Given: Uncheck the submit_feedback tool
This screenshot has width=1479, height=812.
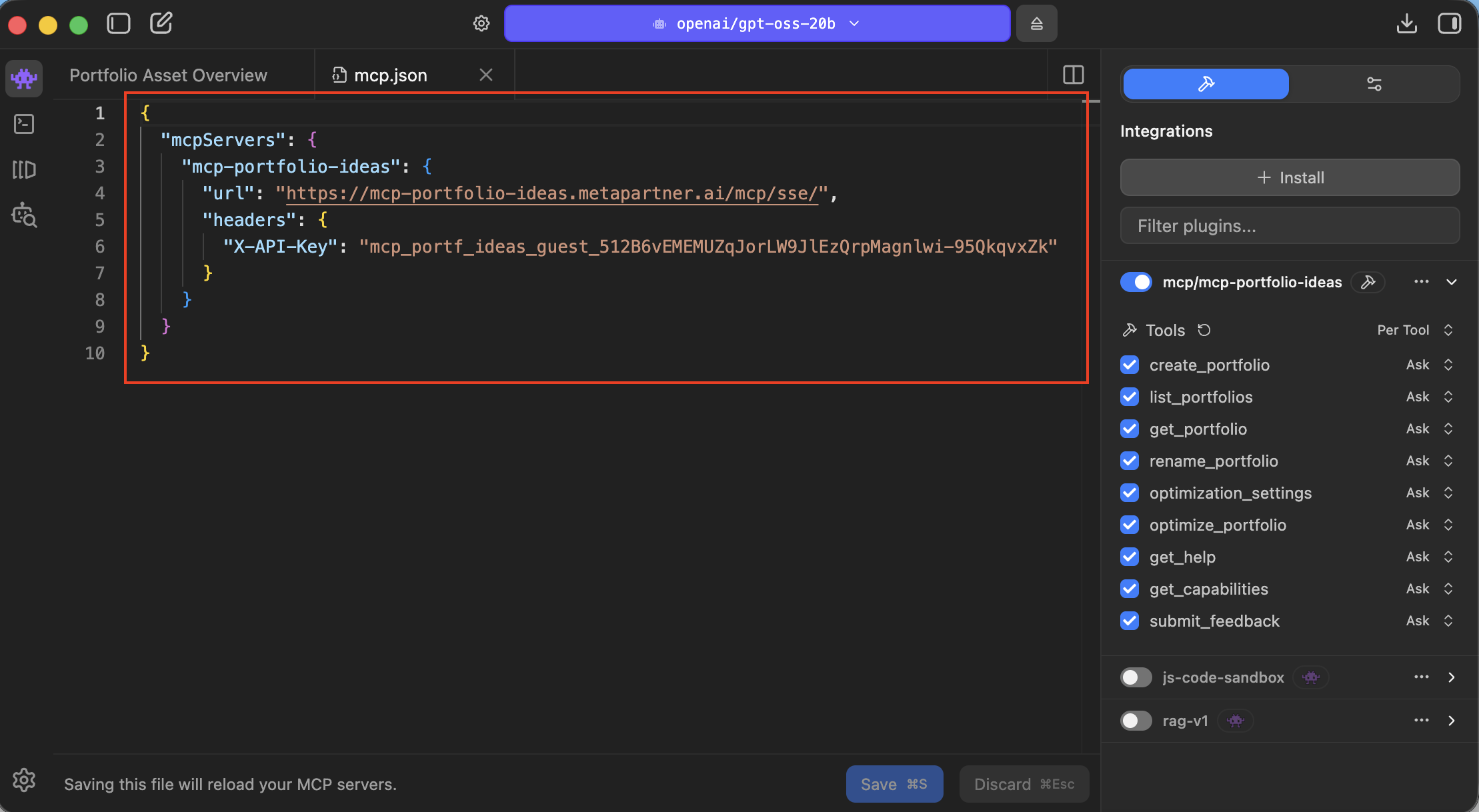Looking at the screenshot, I should click(1130, 621).
